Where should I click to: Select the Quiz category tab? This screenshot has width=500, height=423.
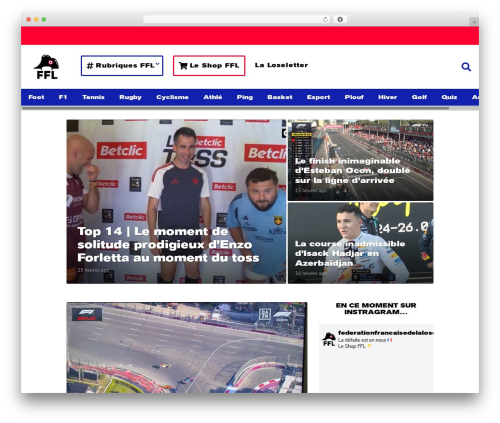point(449,97)
